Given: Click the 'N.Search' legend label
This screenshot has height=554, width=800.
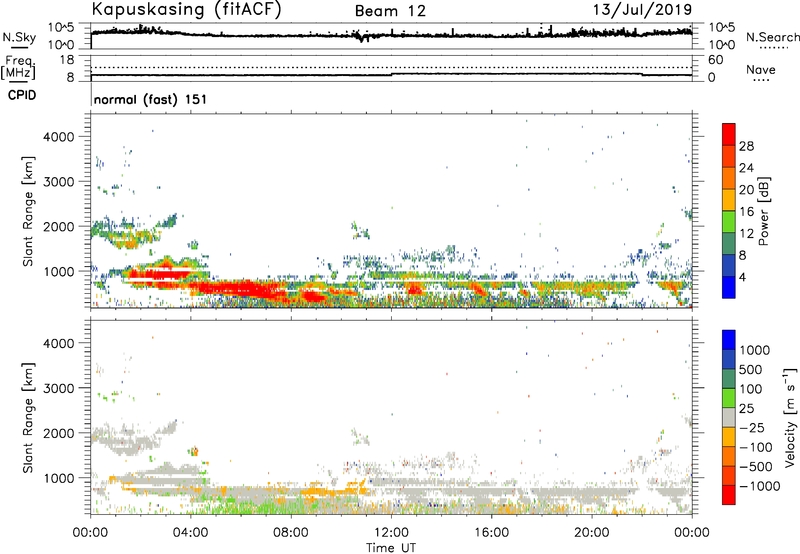Looking at the screenshot, I should click(772, 37).
